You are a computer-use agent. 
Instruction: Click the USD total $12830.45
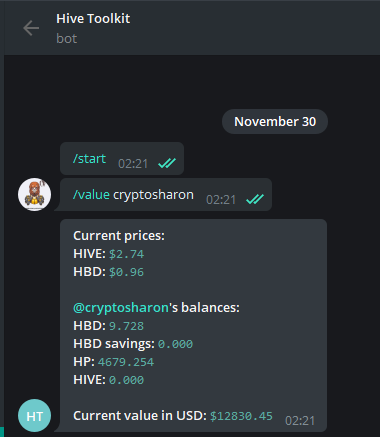click(x=241, y=416)
